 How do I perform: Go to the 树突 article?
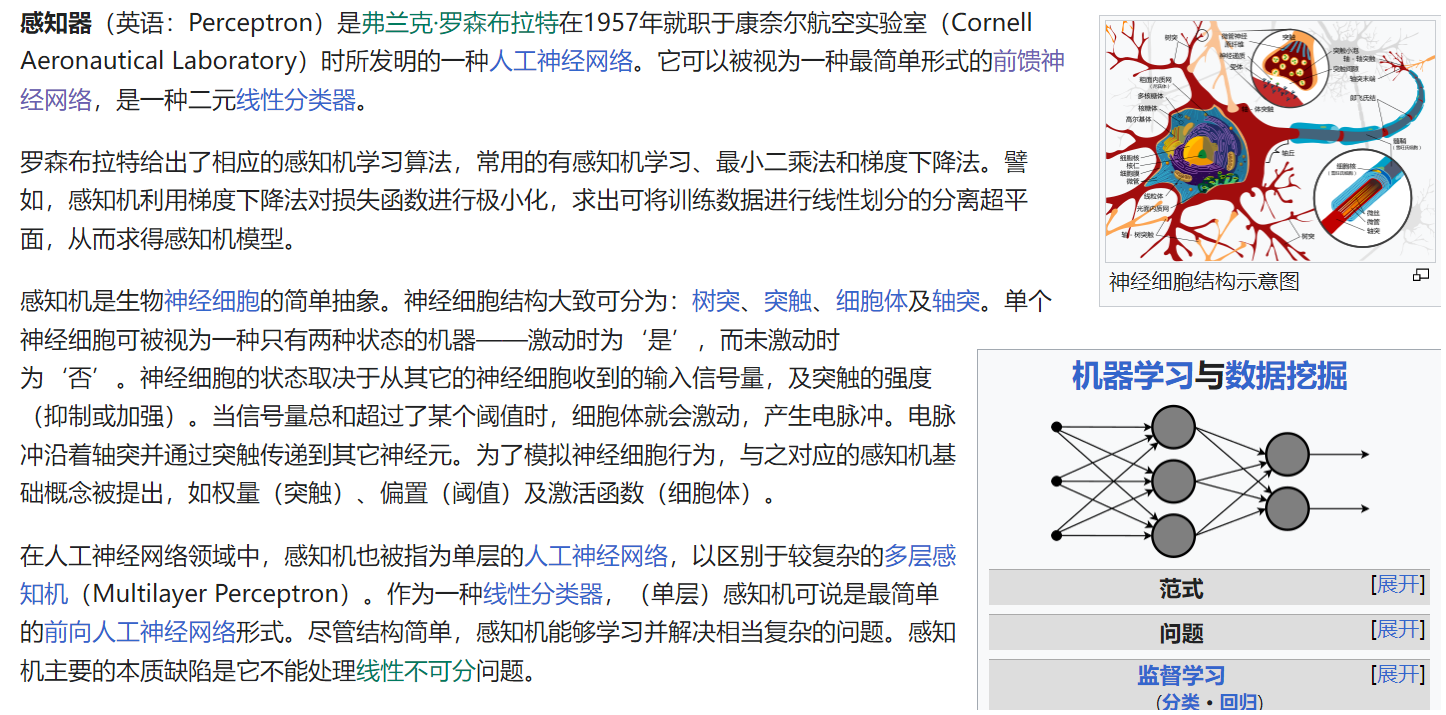(716, 300)
